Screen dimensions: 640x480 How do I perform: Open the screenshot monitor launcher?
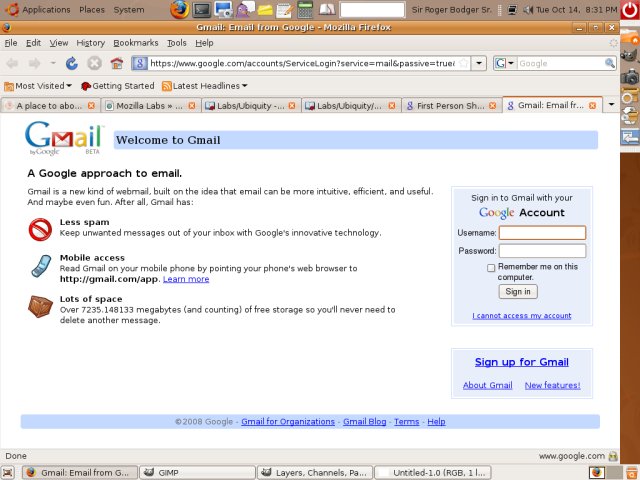tap(223, 9)
